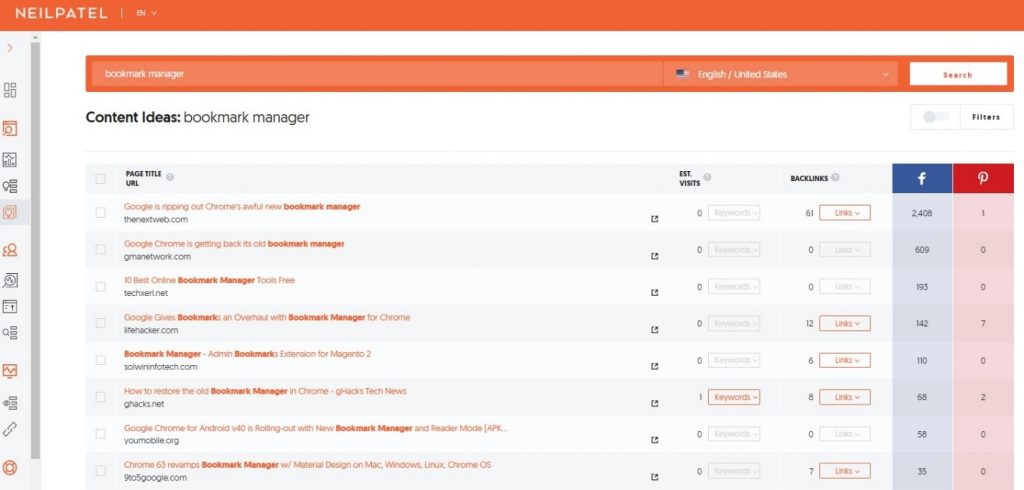Screen dimensions: 1024x490
Task: Check the youmobile.org row checkbox
Action: [101, 434]
